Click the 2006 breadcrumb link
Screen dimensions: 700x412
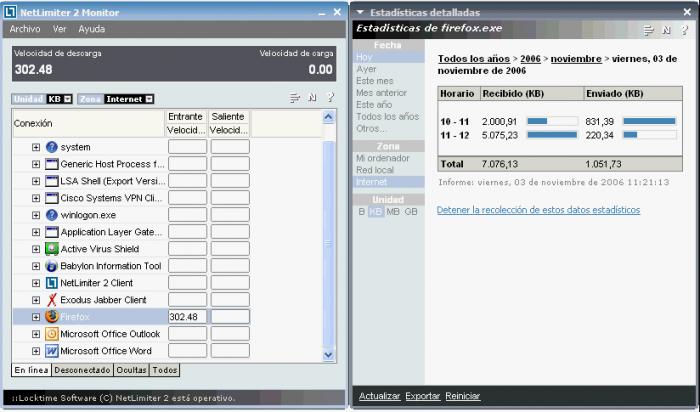coord(530,58)
